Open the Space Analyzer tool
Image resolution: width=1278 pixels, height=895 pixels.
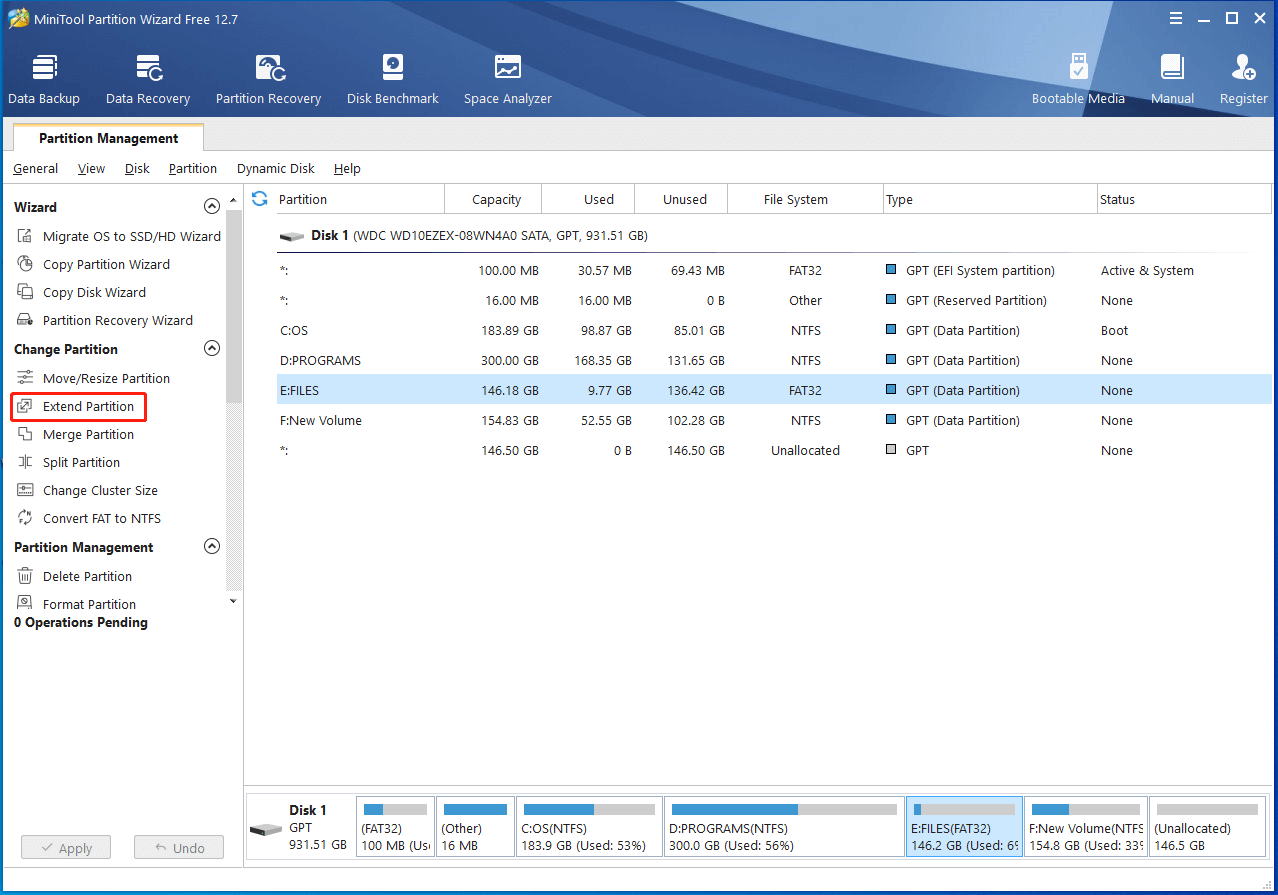[x=508, y=79]
